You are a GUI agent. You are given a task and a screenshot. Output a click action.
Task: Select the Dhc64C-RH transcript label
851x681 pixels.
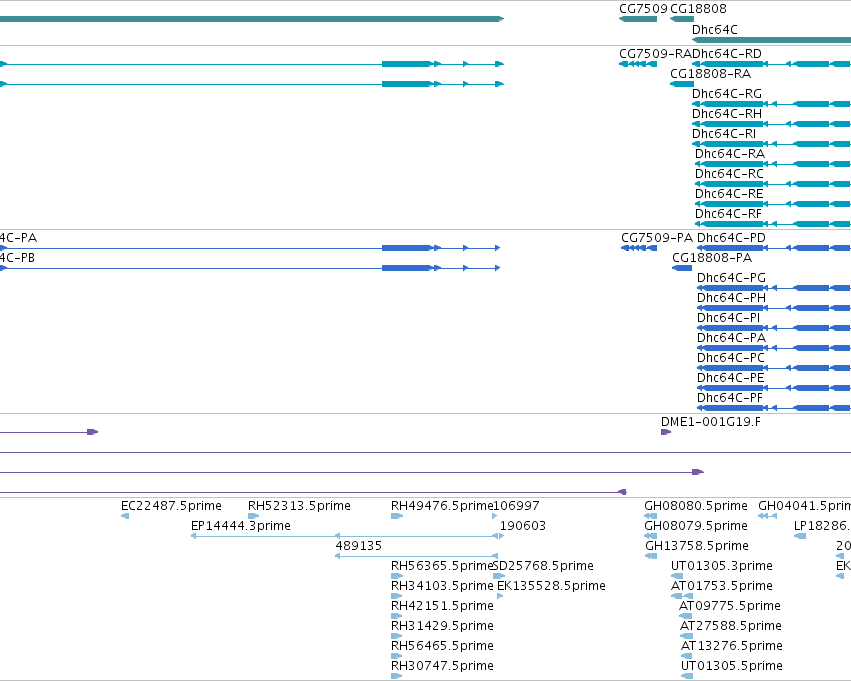pos(727,114)
